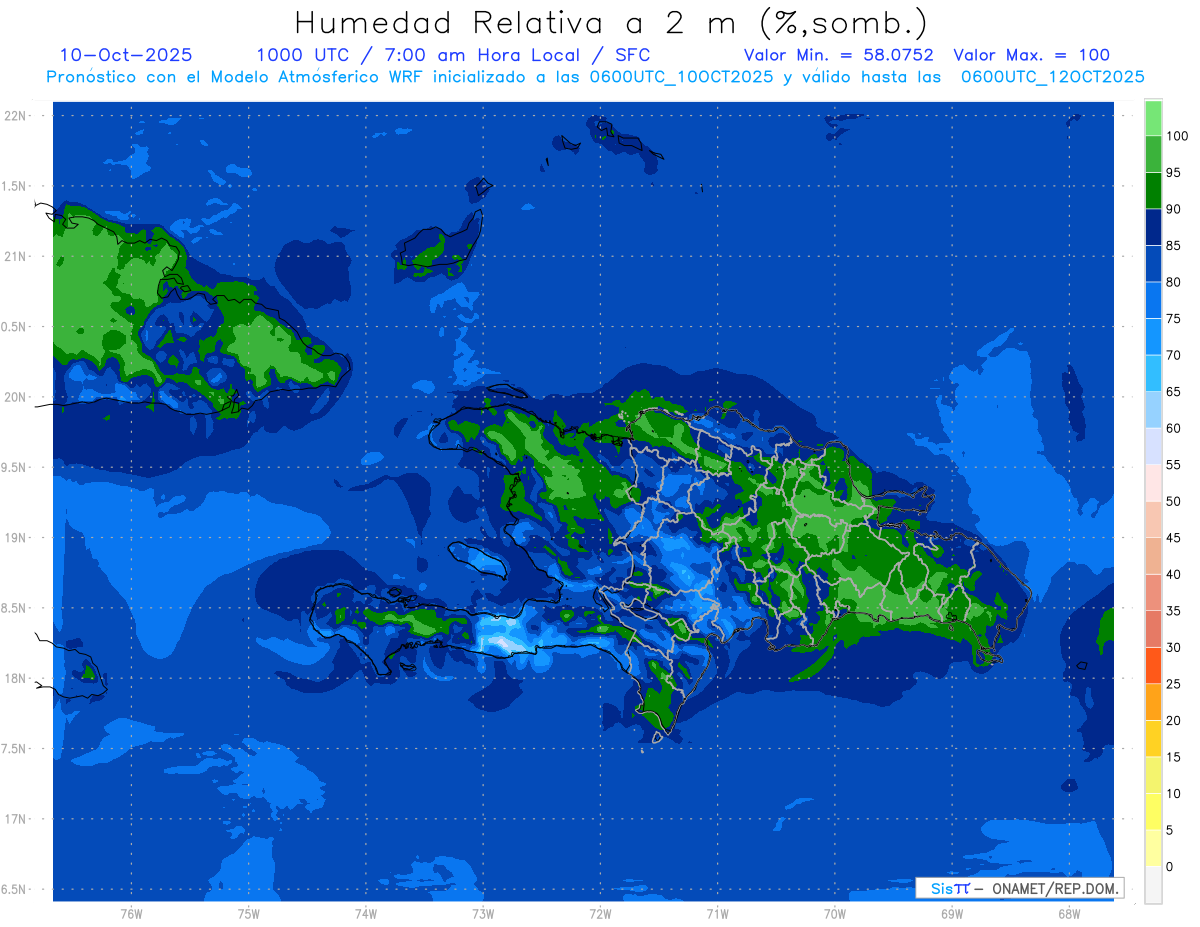Click the '71W' longitude label
This screenshot has height=927, width=1200.
coord(717,914)
